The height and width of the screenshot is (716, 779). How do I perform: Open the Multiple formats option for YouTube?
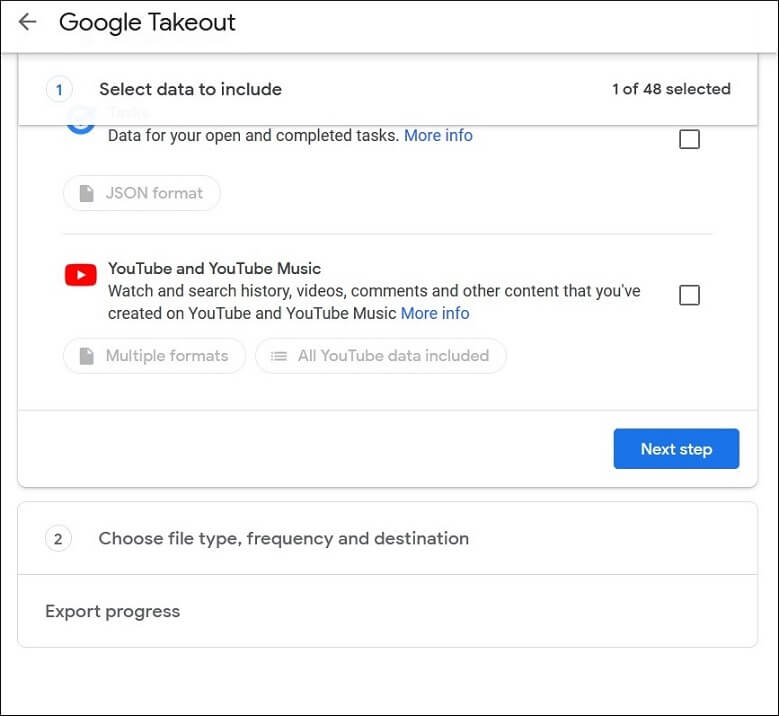pos(155,356)
